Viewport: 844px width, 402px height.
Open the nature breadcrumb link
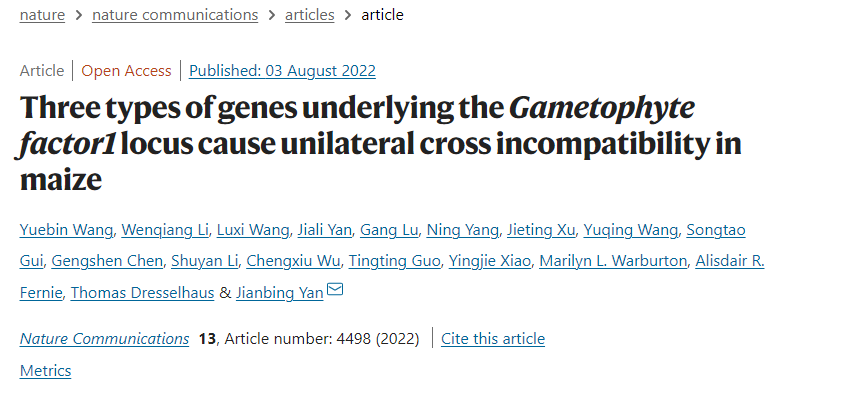click(42, 15)
